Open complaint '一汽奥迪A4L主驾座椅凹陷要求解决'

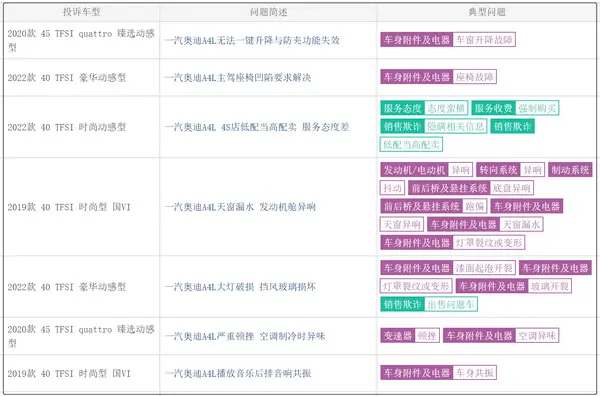[238, 78]
